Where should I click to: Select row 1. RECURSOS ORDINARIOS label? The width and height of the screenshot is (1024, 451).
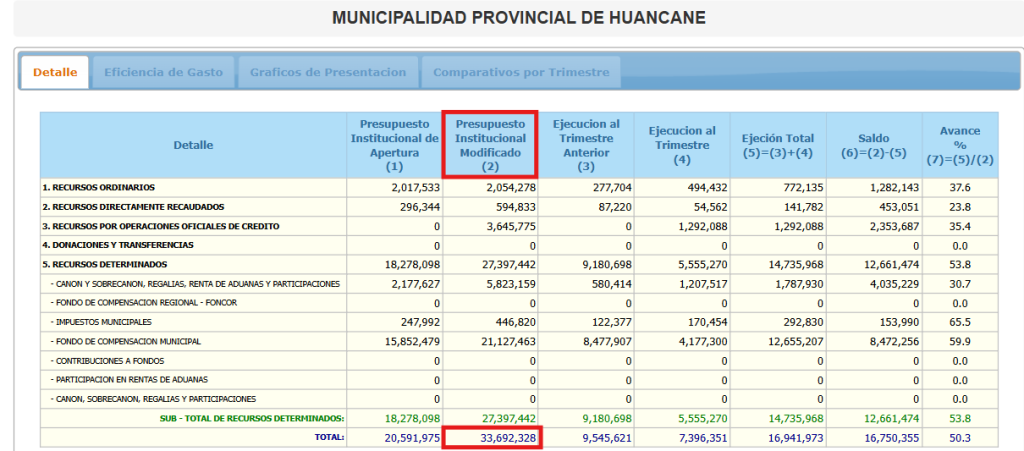coord(100,187)
